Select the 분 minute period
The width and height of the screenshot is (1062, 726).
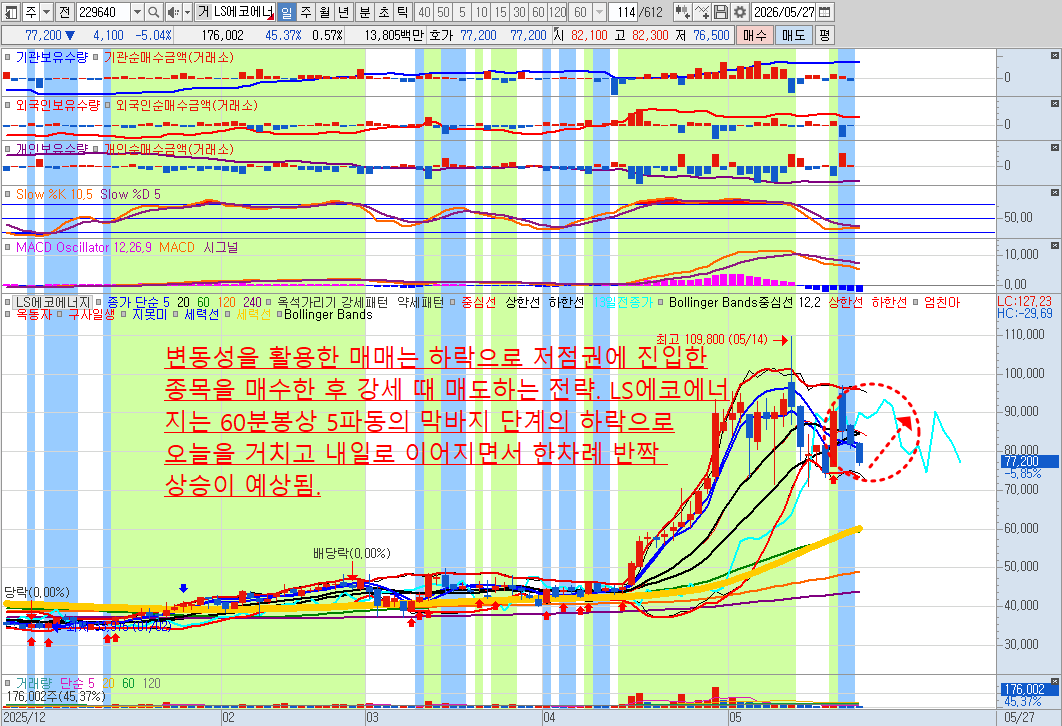[364, 12]
